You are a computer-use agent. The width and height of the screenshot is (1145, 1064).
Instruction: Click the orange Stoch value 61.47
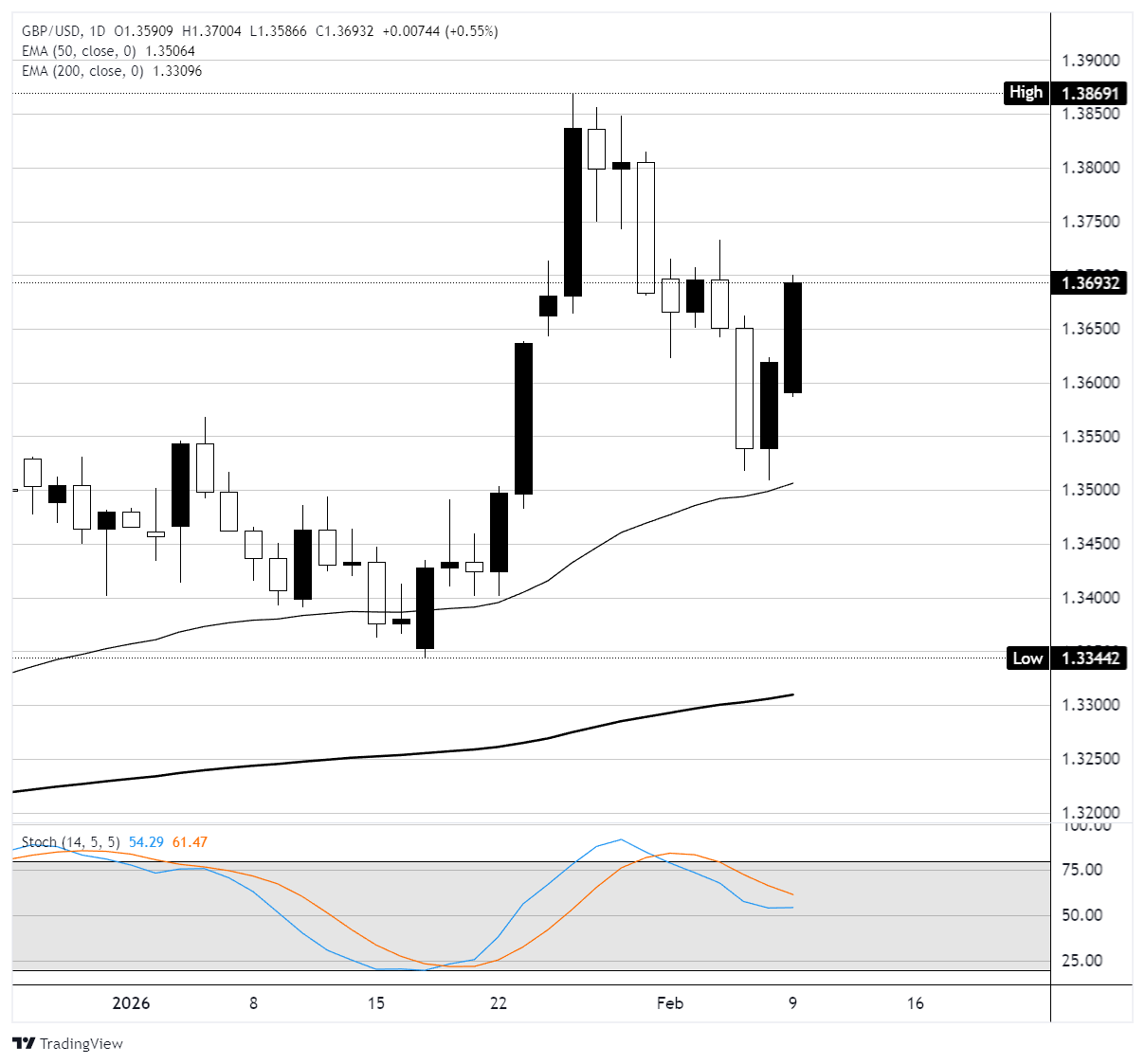pos(190,842)
